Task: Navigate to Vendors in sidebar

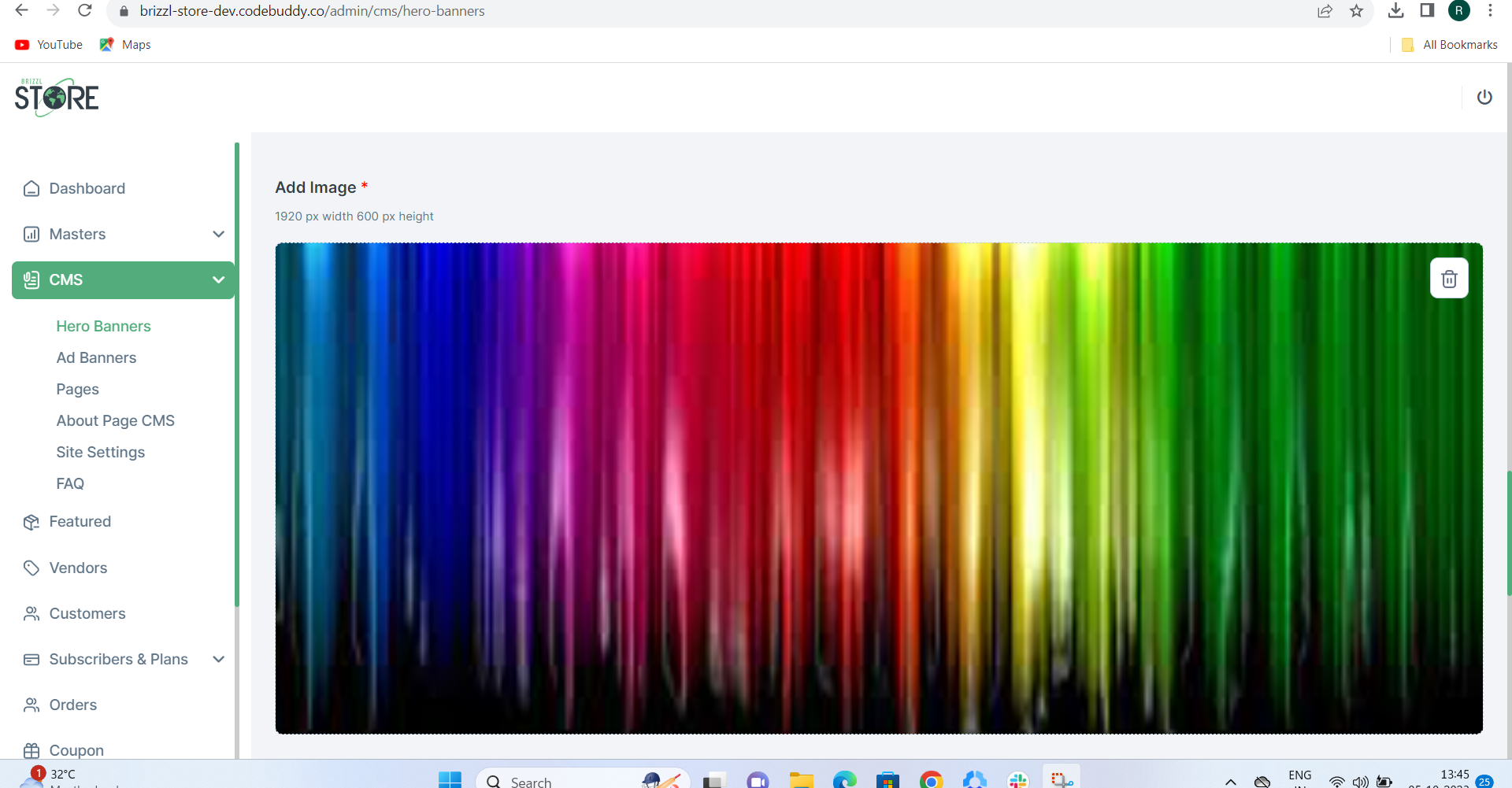Action: click(78, 568)
